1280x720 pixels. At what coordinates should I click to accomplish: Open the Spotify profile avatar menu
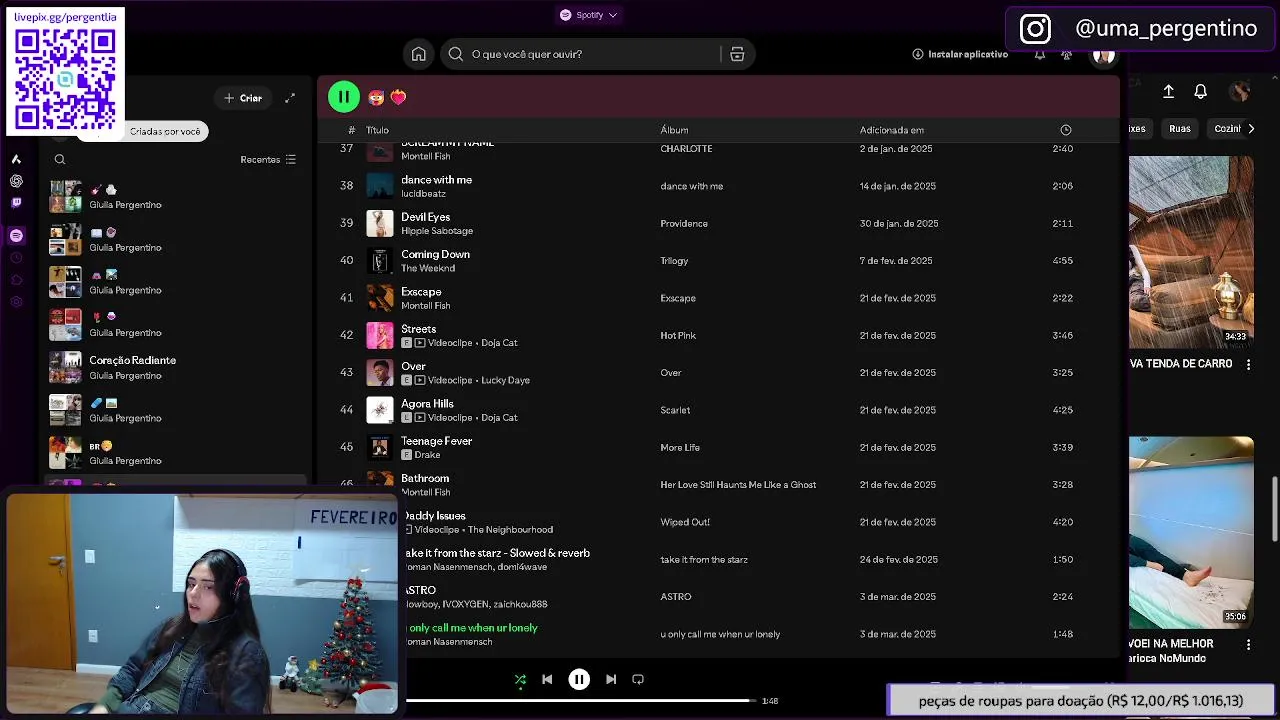(1103, 55)
